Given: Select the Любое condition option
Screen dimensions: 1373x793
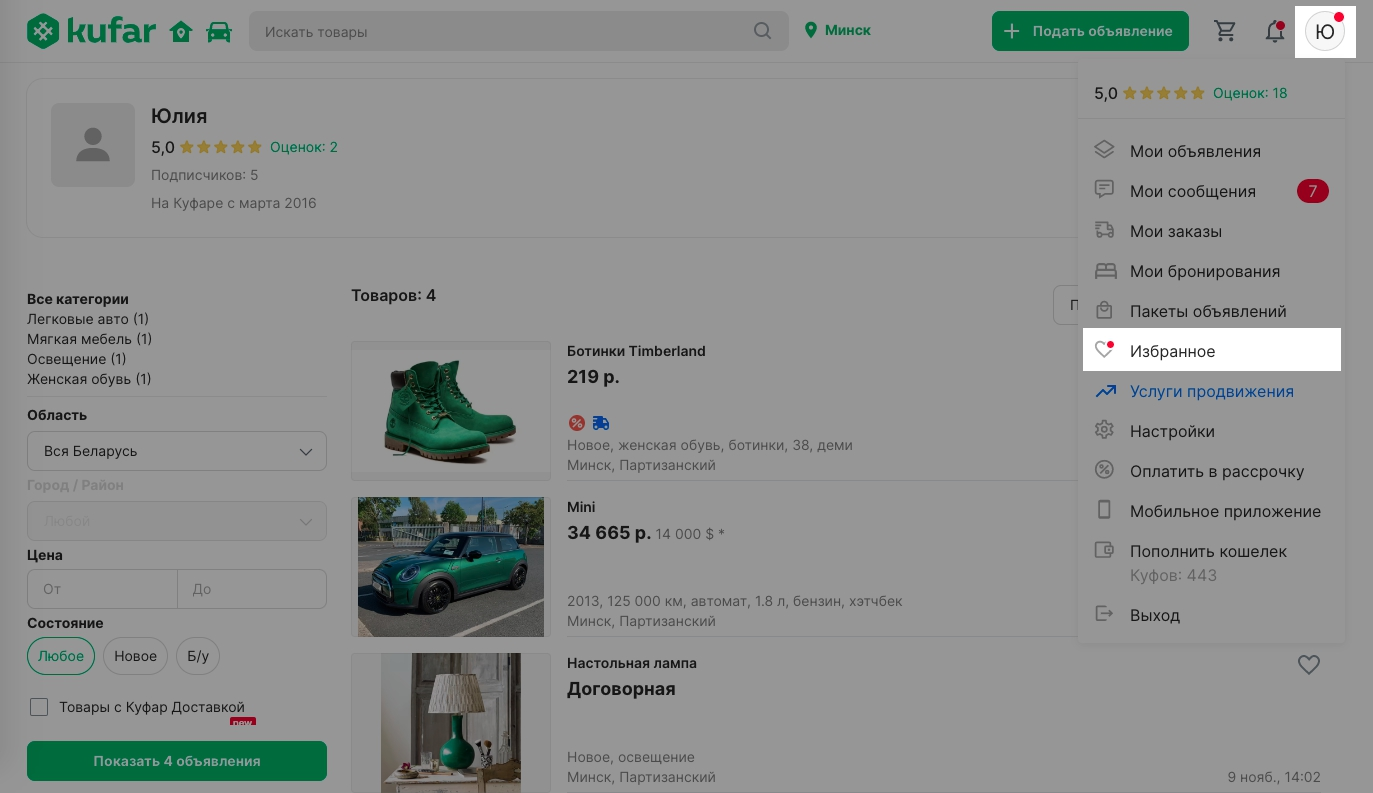Looking at the screenshot, I should (61, 656).
